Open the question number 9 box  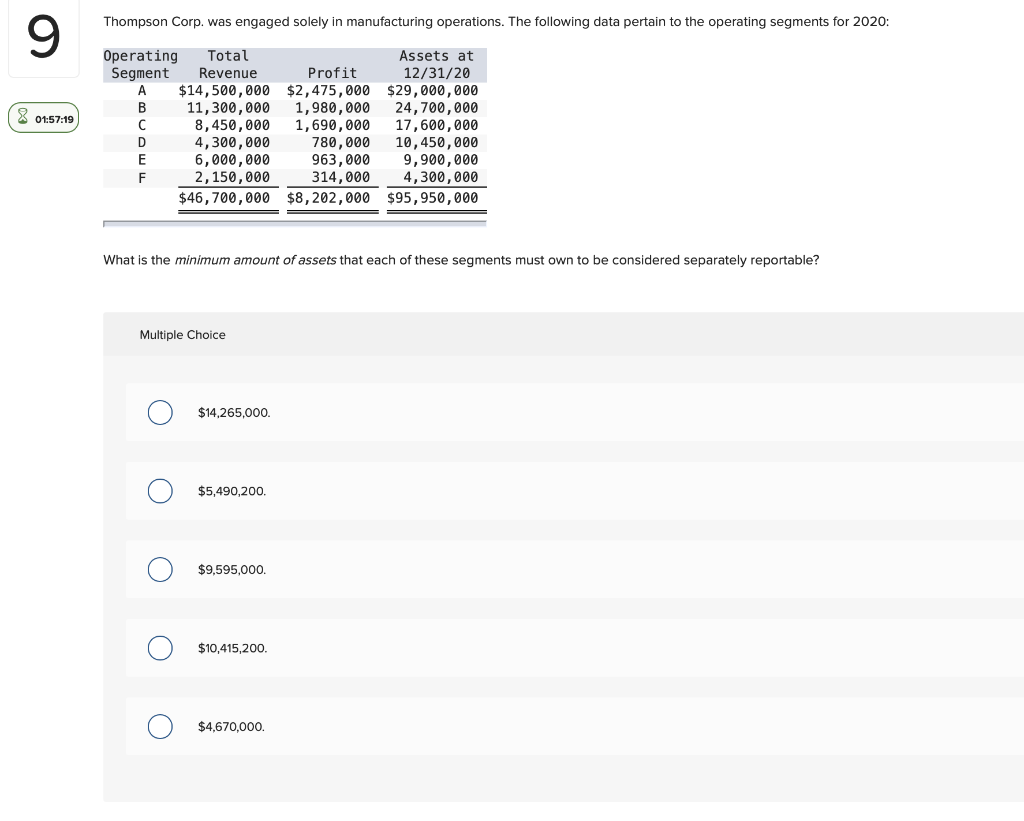(x=43, y=39)
